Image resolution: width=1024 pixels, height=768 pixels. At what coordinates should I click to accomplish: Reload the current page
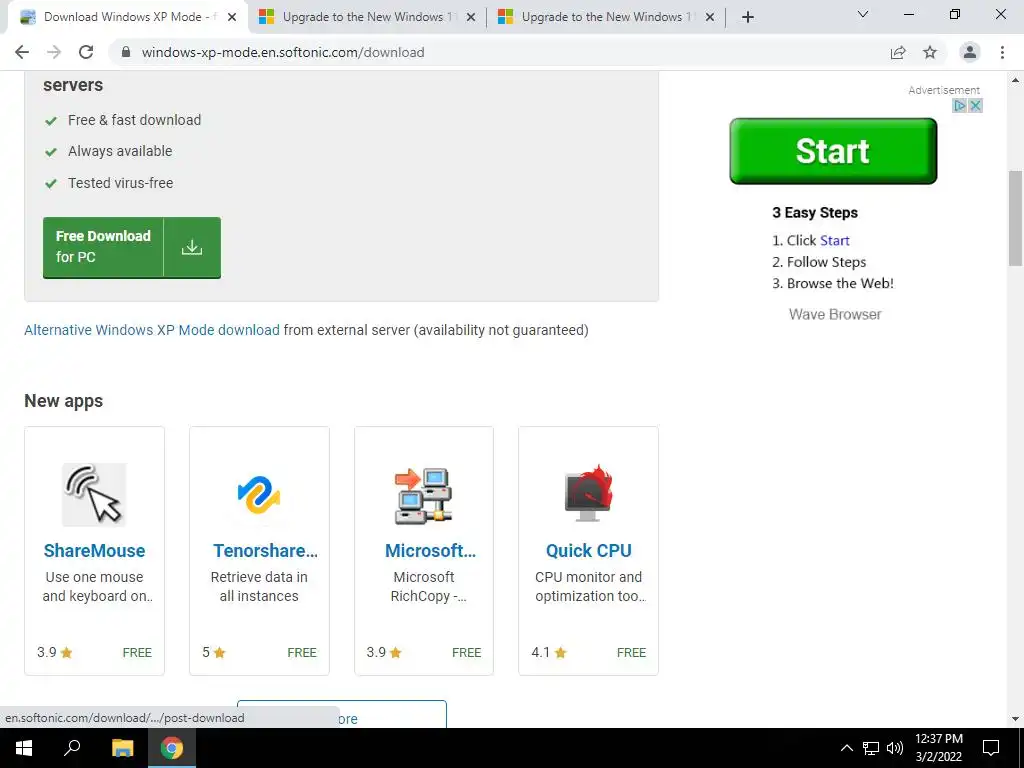pyautogui.click(x=86, y=52)
